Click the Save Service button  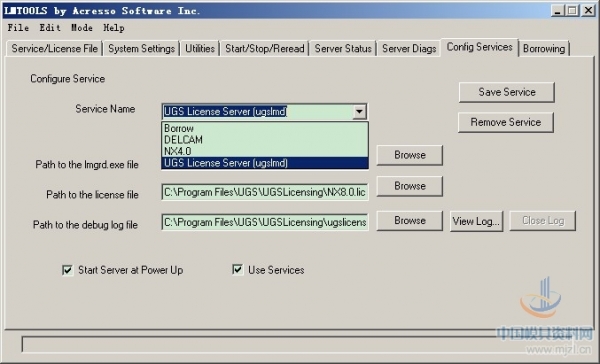(x=507, y=92)
